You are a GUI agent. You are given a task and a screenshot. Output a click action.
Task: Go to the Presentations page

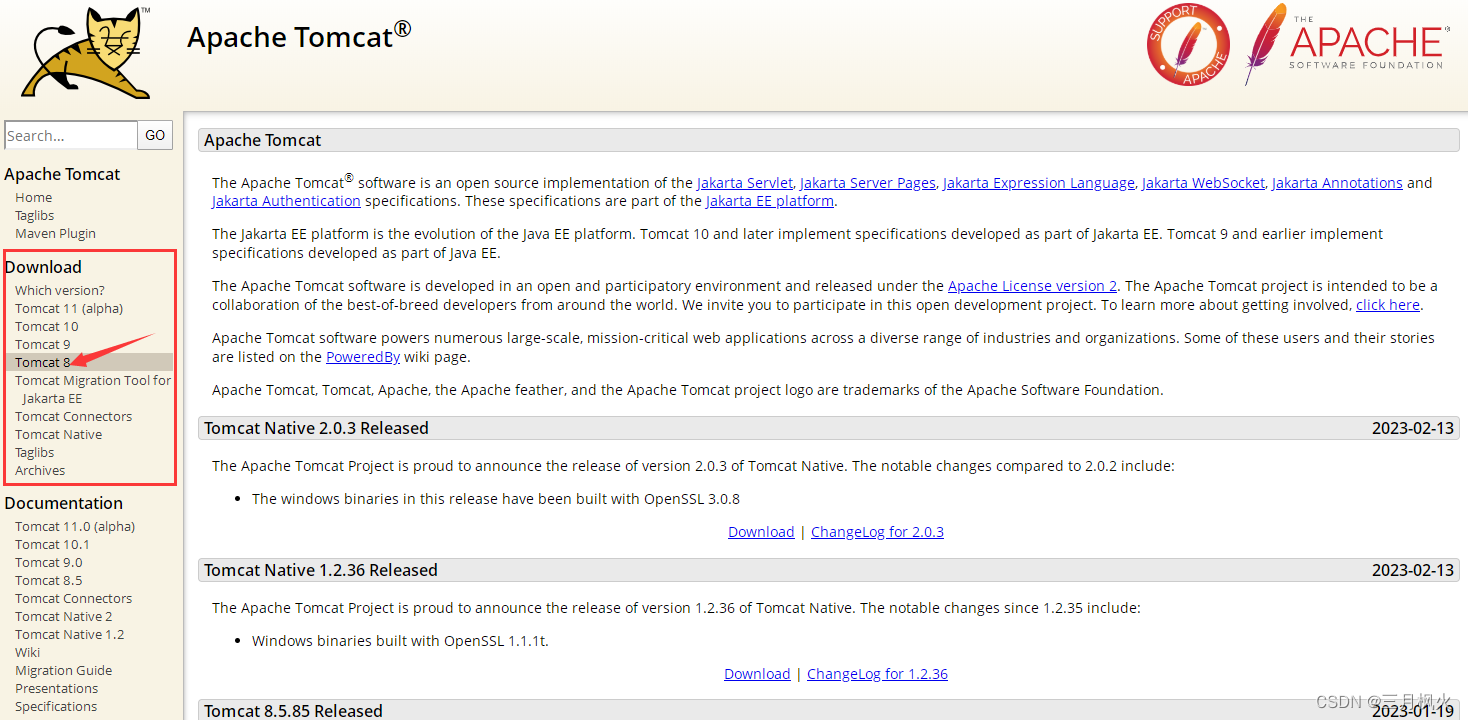pos(57,689)
